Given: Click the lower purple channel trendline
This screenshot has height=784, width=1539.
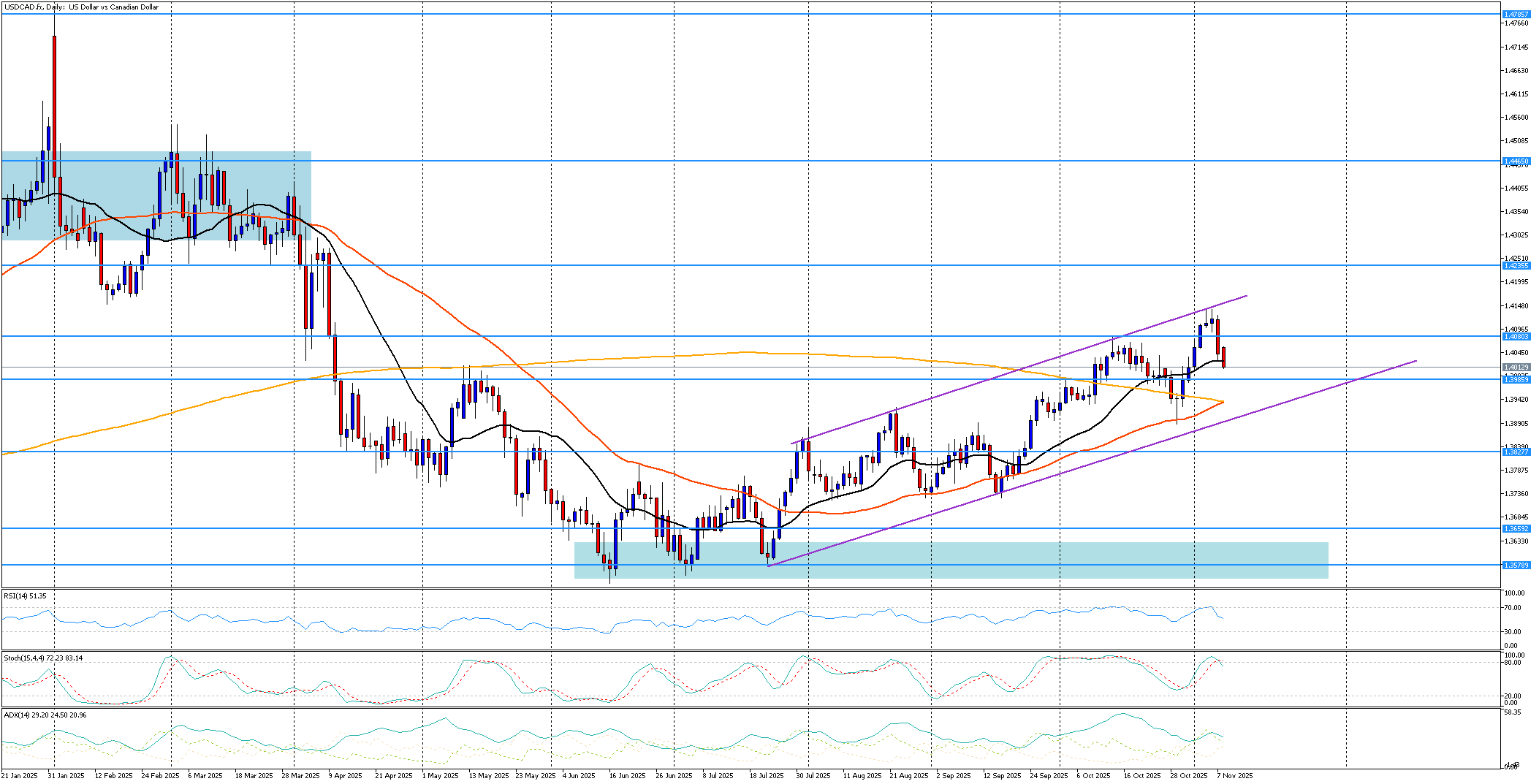Looking at the screenshot, I should 1092,463.
